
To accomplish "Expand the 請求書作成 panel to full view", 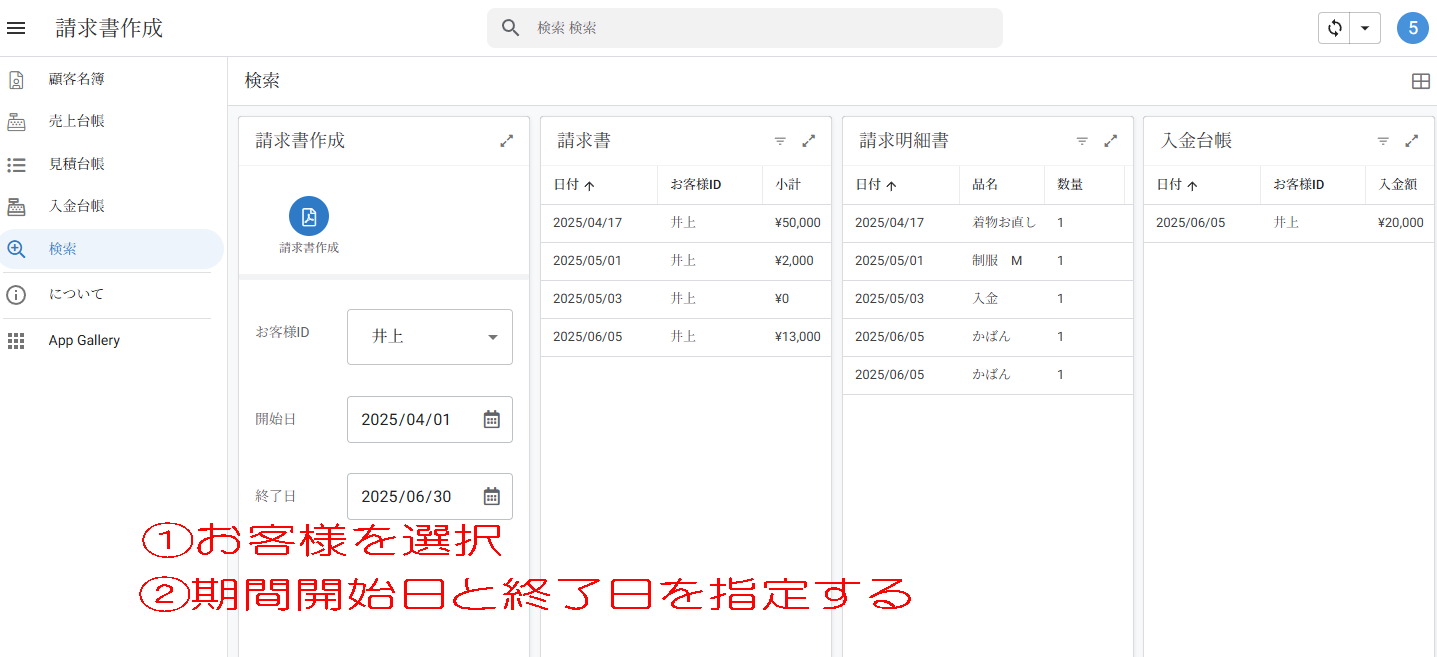I will 507,141.
